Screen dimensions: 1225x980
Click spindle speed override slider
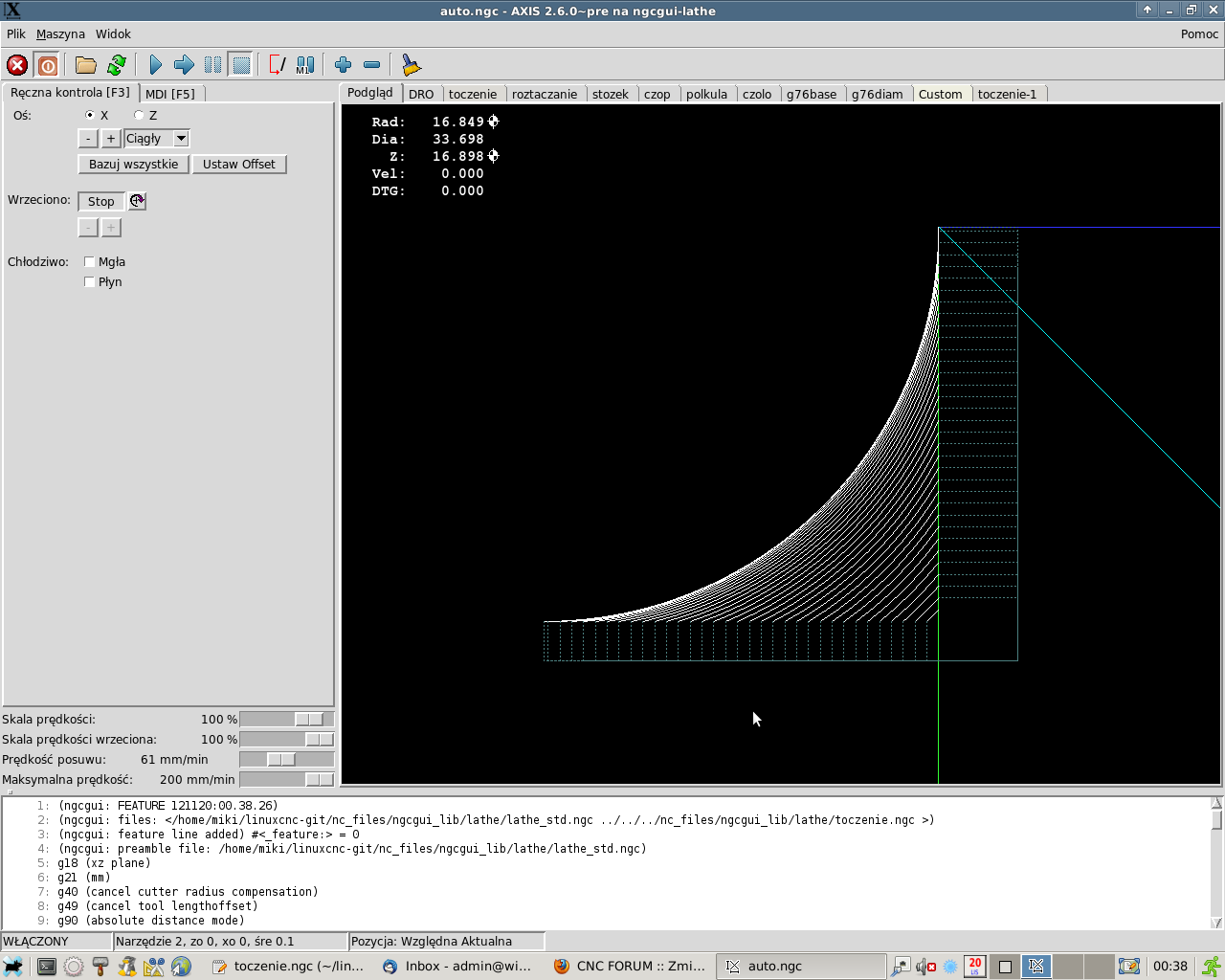coord(287,740)
